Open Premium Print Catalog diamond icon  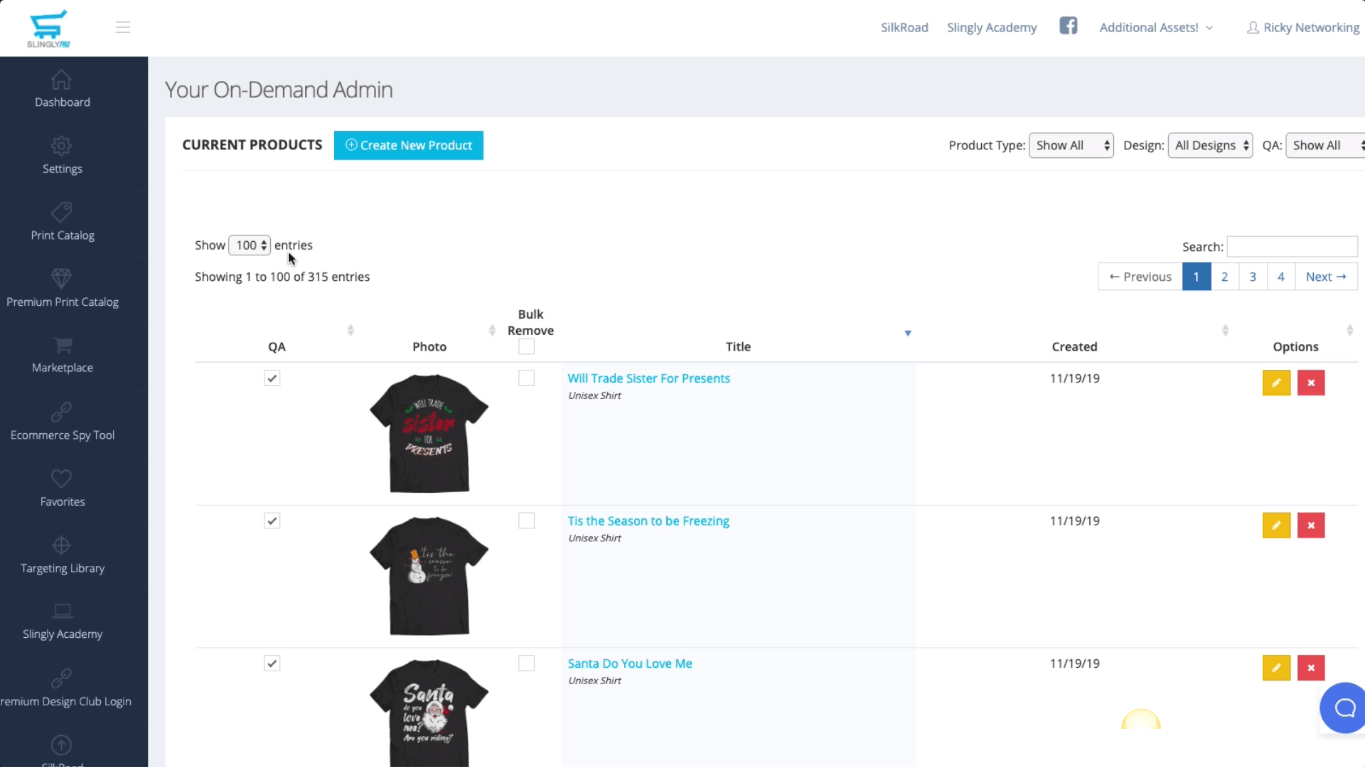pyautogui.click(x=61, y=278)
